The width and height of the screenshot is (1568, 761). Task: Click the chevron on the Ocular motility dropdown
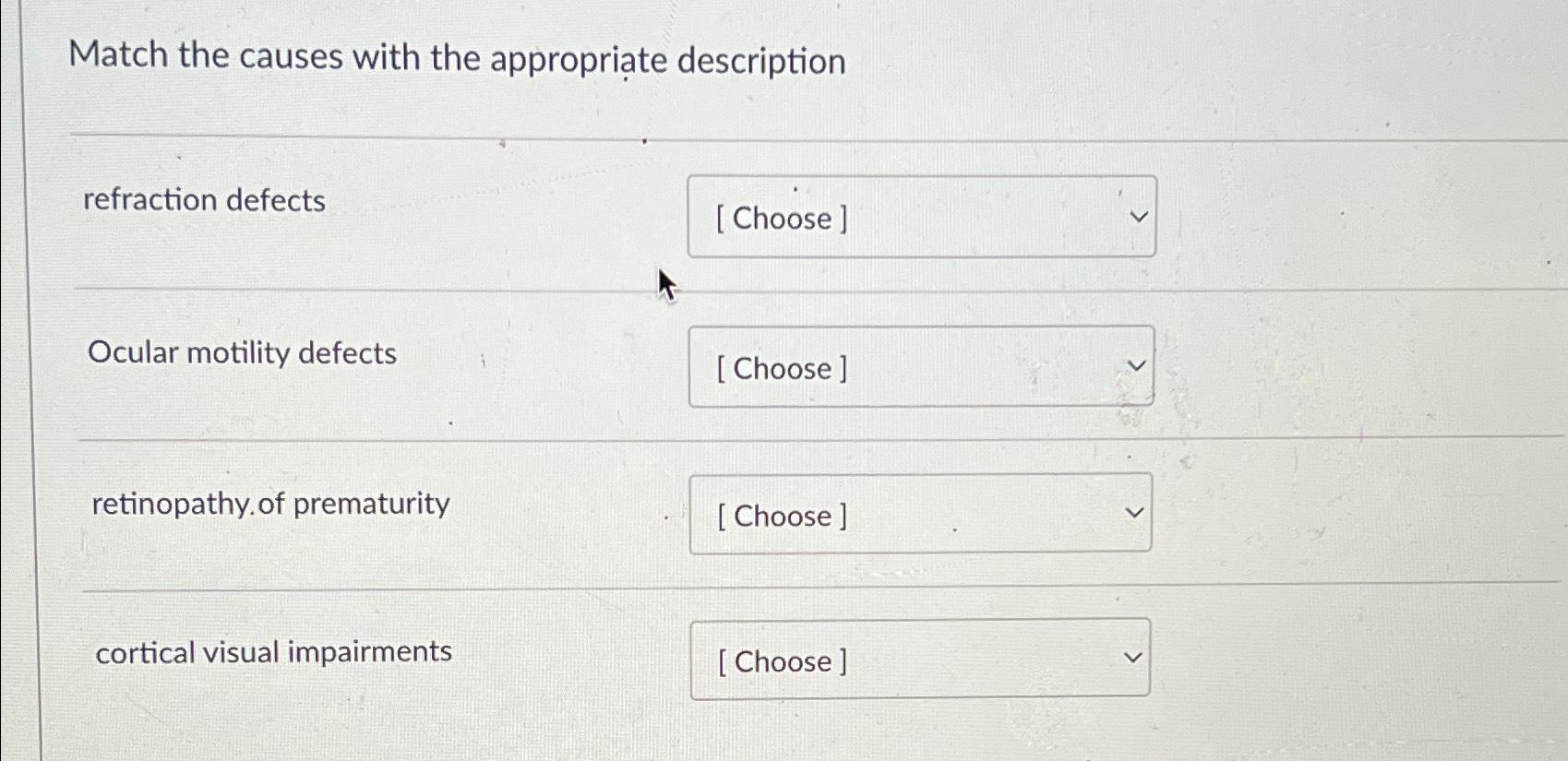tap(1139, 365)
